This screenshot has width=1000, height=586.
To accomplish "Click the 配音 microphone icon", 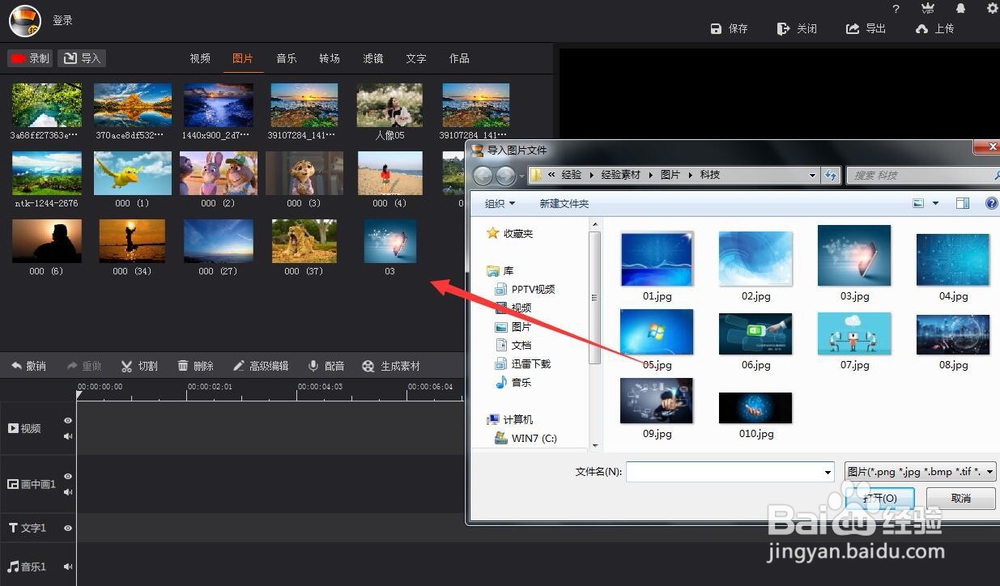I will pos(313,365).
